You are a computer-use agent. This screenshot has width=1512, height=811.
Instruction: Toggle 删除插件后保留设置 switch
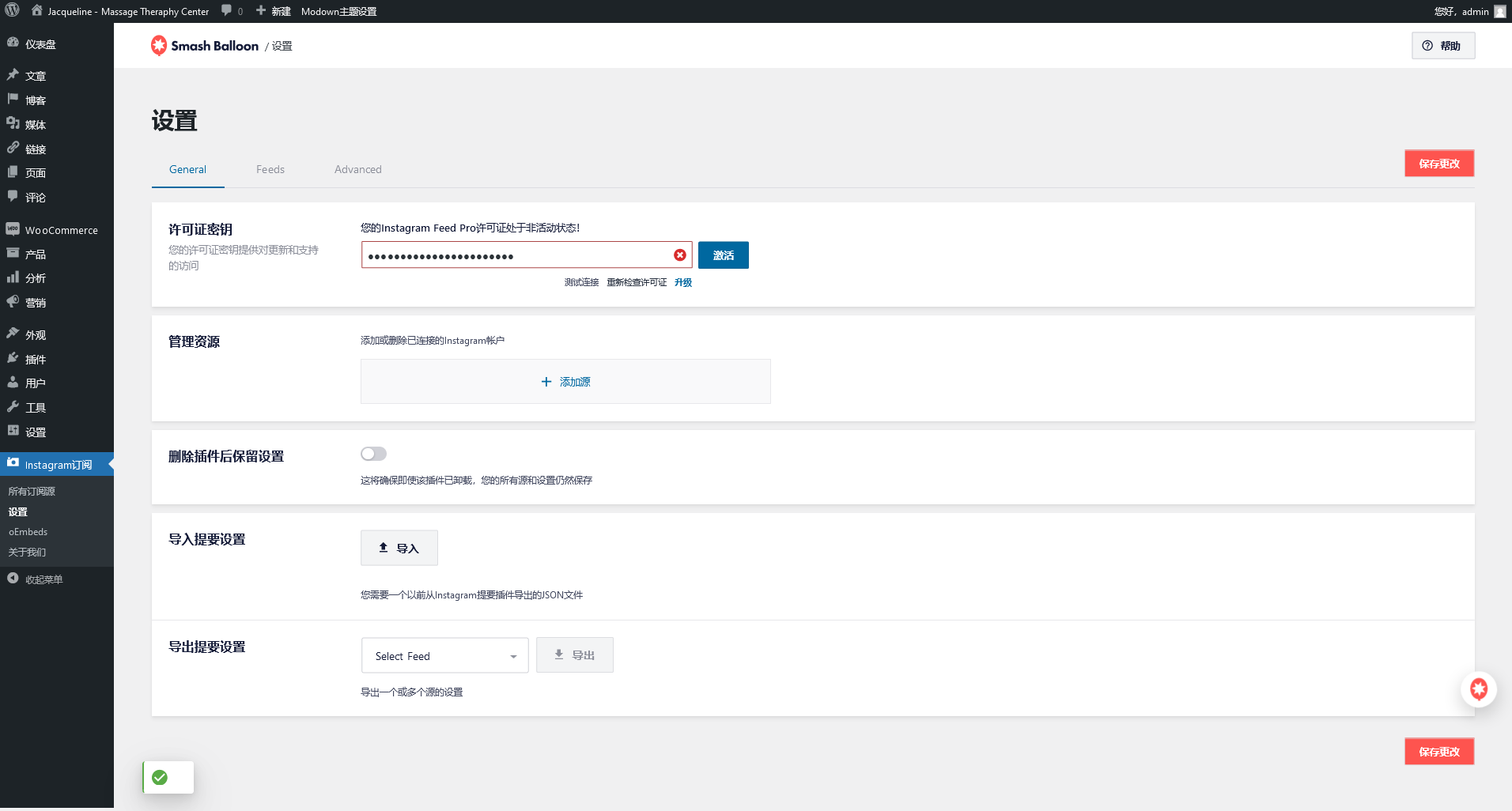[373, 454]
